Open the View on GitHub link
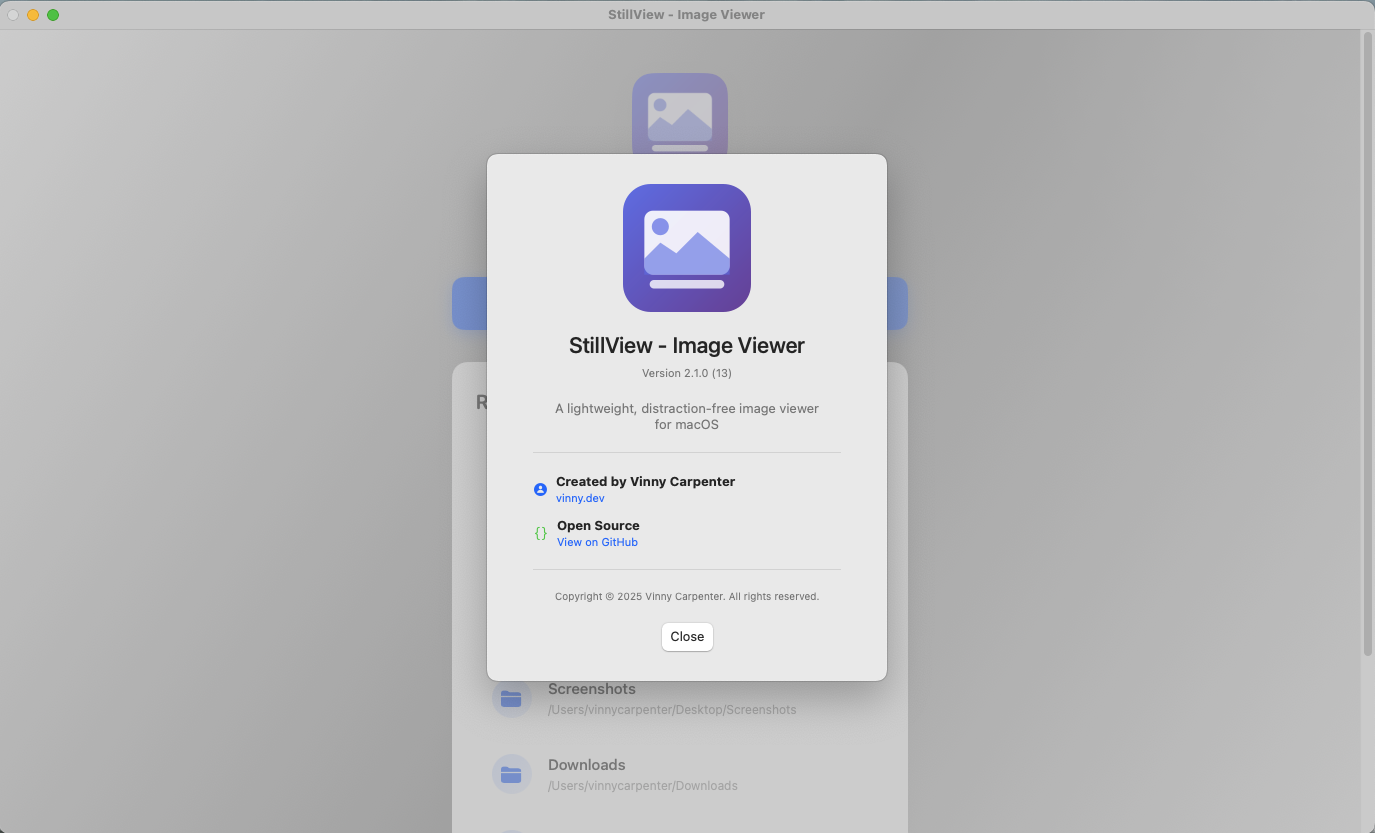The height and width of the screenshot is (833, 1375). 597,542
